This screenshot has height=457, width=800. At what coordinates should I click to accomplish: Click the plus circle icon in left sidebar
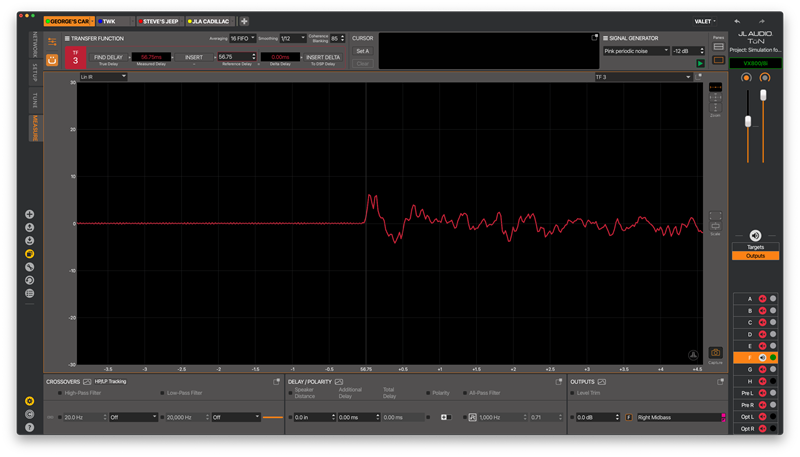(x=30, y=214)
